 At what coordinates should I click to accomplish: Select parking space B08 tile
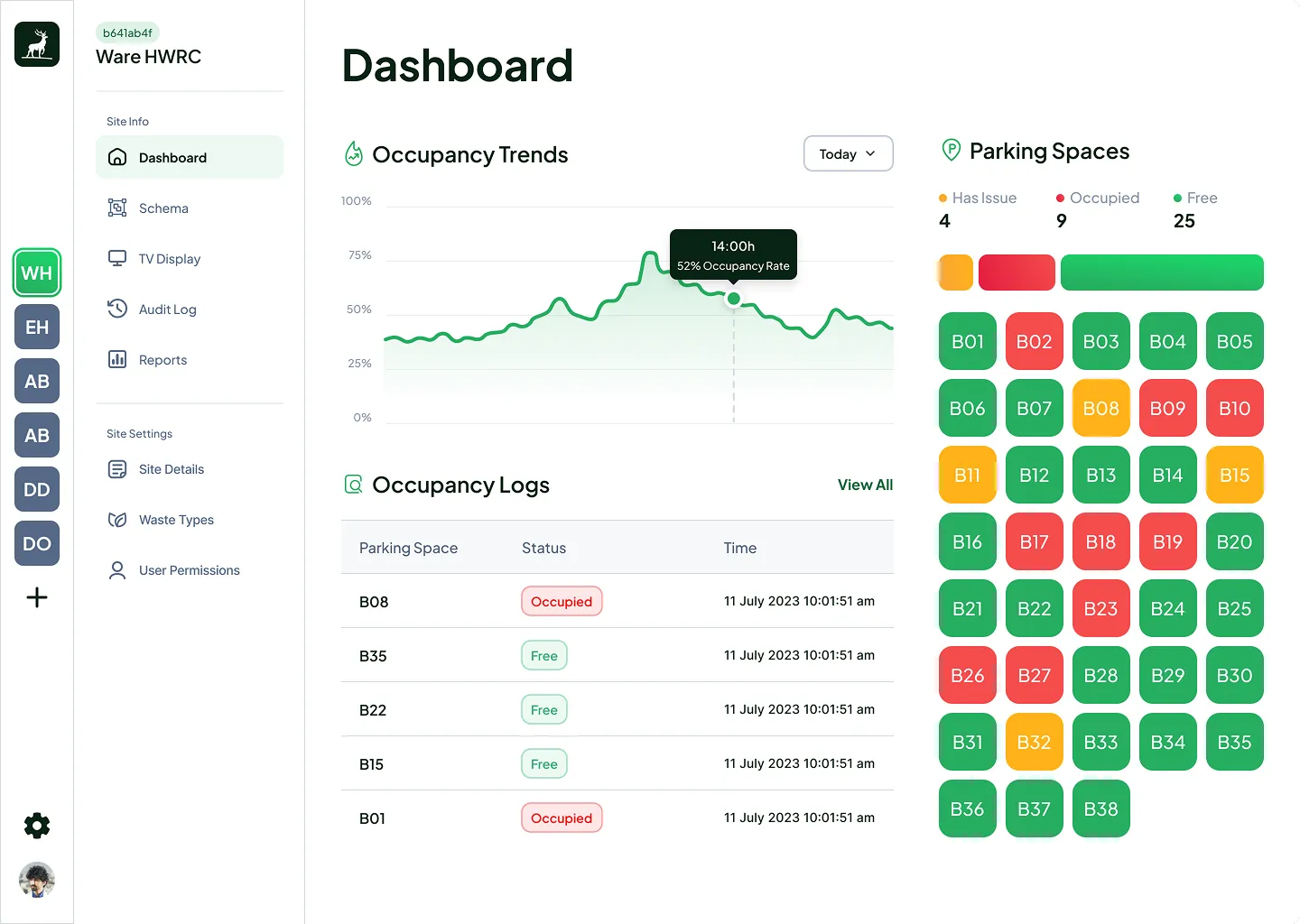click(1101, 408)
